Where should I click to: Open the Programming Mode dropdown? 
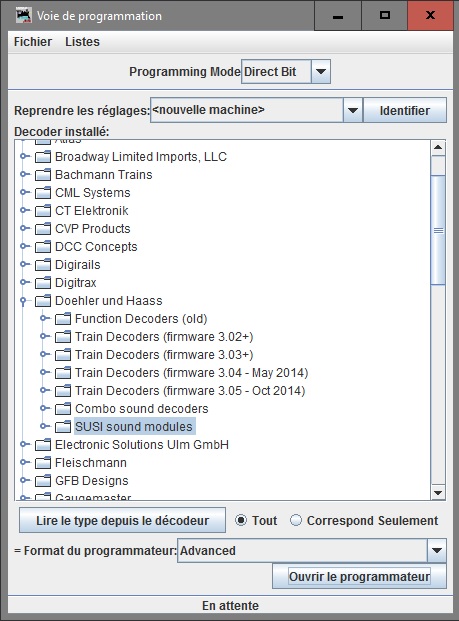pyautogui.click(x=321, y=72)
